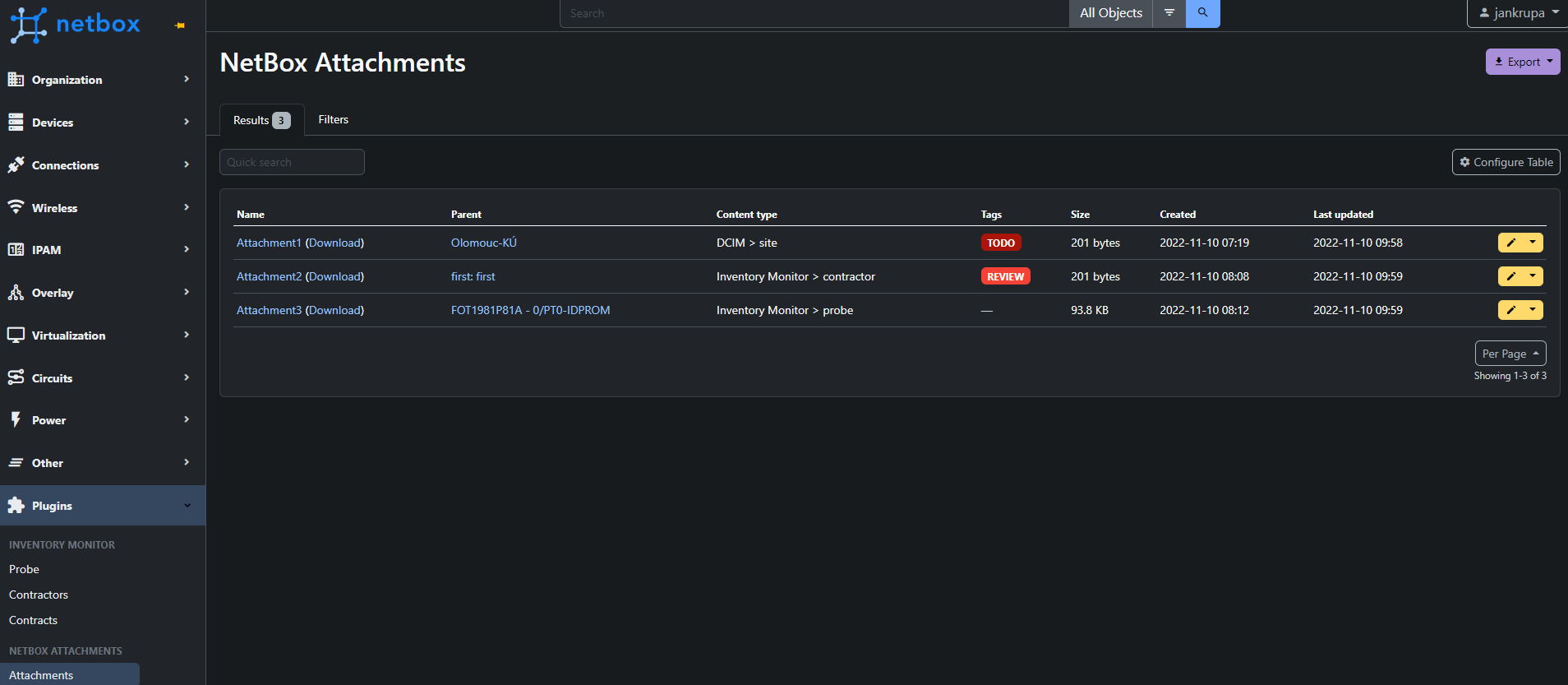Screen dimensions: 1568x685
Task: Click the Circuits transit icon
Action: 16,377
